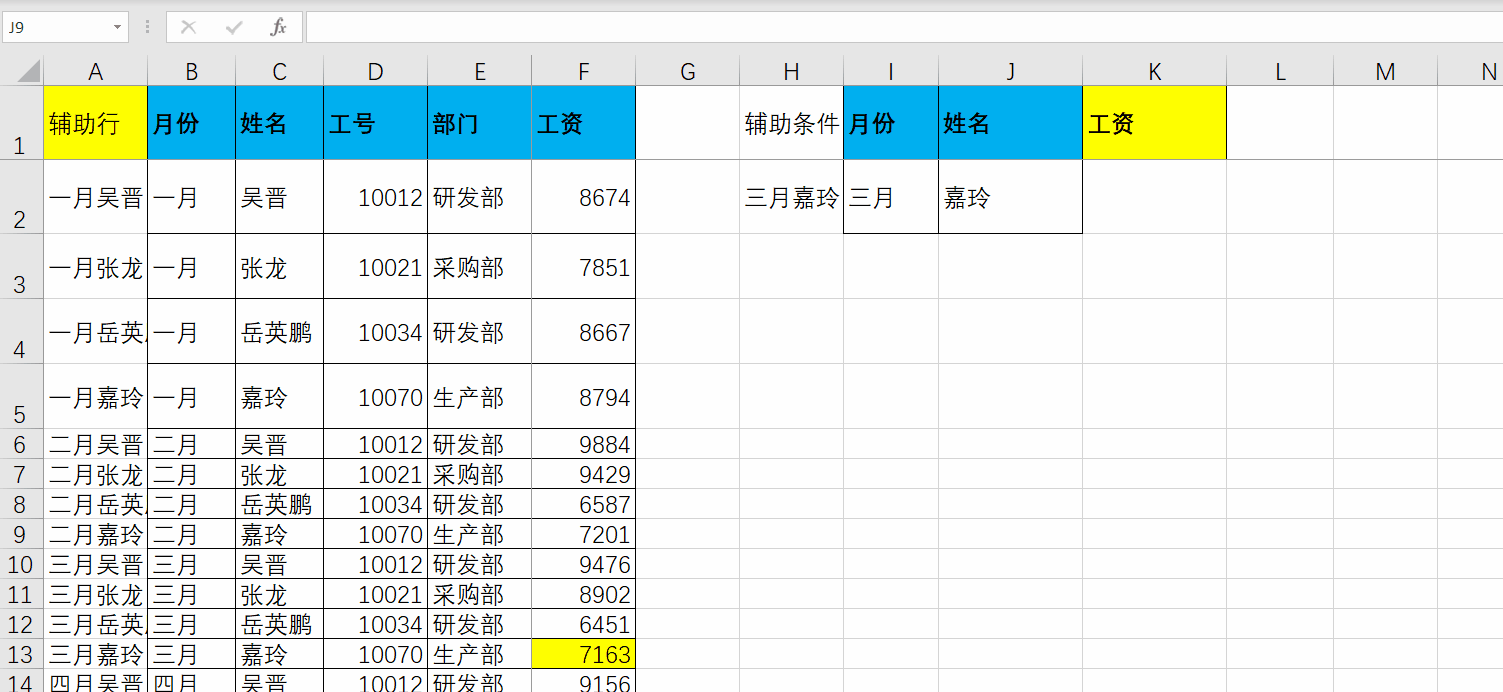The width and height of the screenshot is (1503, 692).
Task: Select row 13 by clicking its row number
Action: pyautogui.click(x=22, y=654)
